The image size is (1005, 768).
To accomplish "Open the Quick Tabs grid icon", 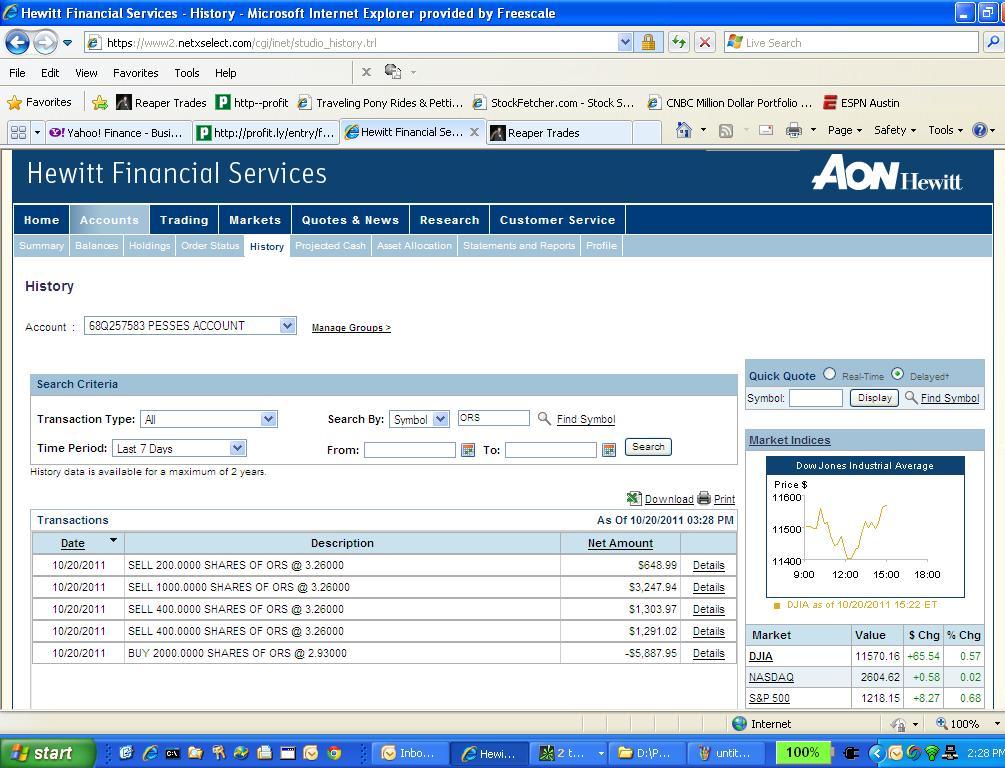I will click(19, 133).
